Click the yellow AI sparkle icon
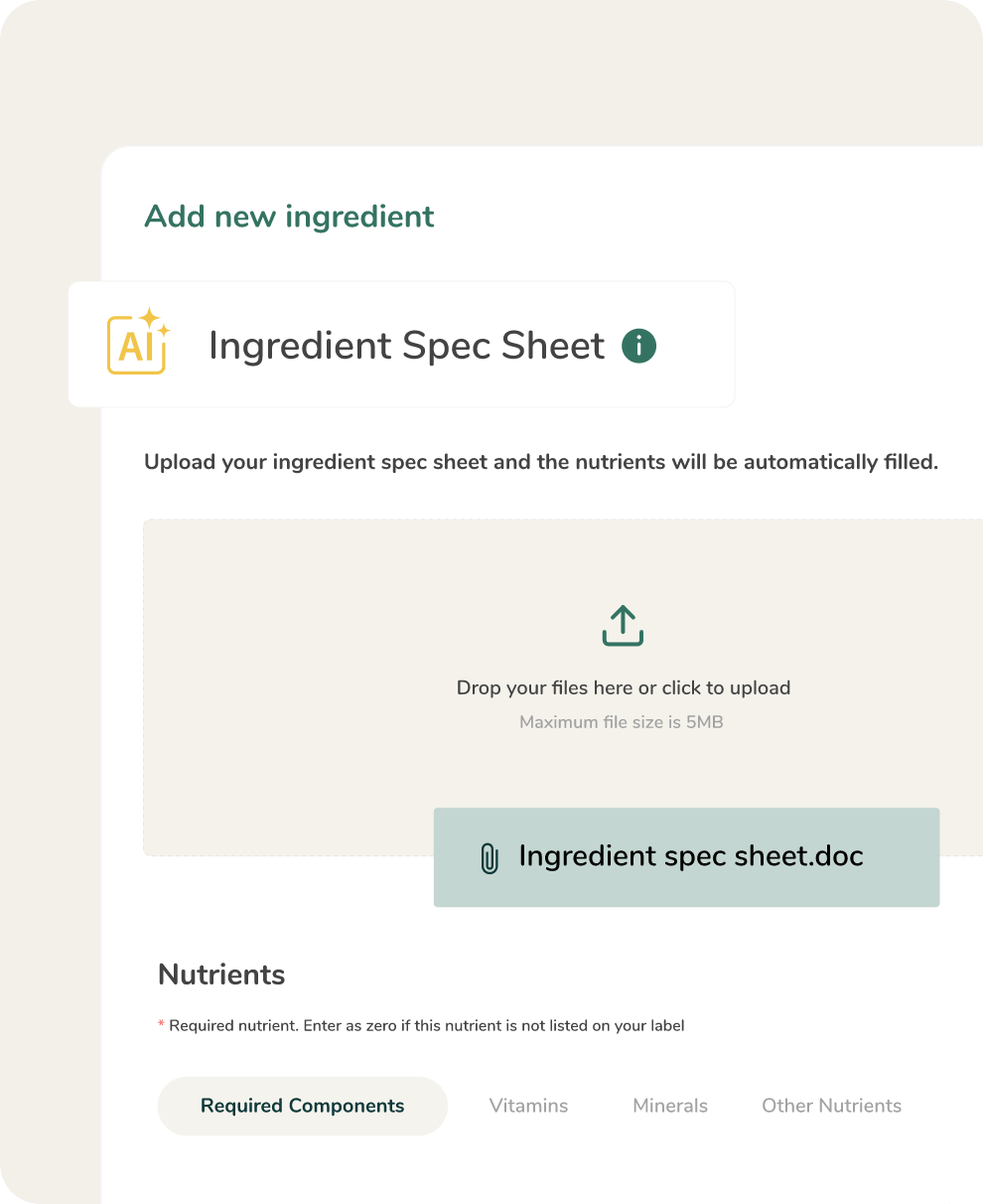 coord(137,341)
